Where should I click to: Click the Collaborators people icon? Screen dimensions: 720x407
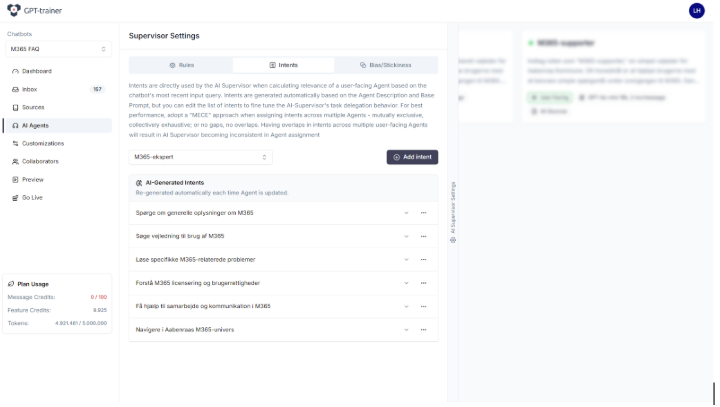click(x=15, y=162)
